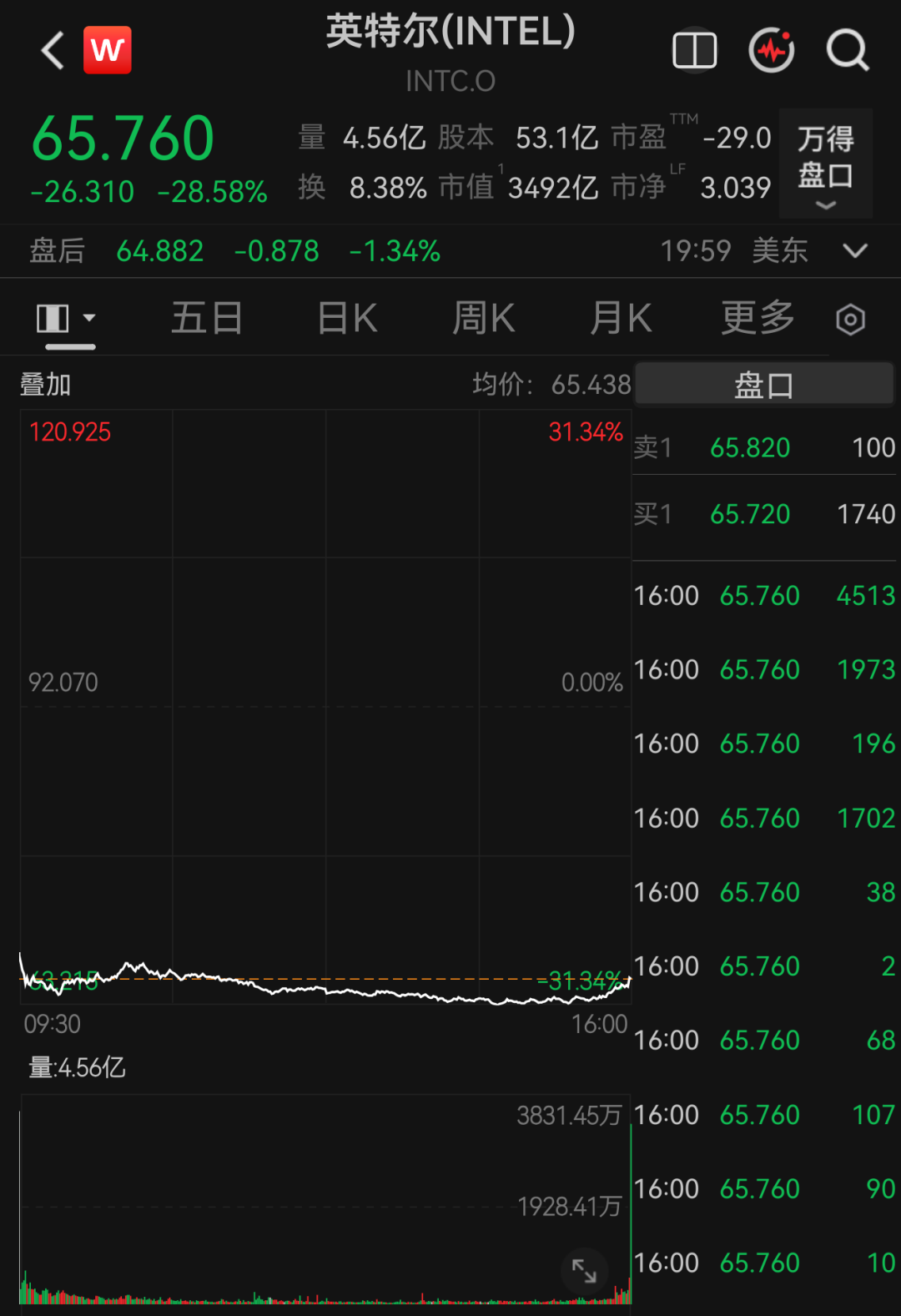Open the red Wind W logo

[x=108, y=50]
